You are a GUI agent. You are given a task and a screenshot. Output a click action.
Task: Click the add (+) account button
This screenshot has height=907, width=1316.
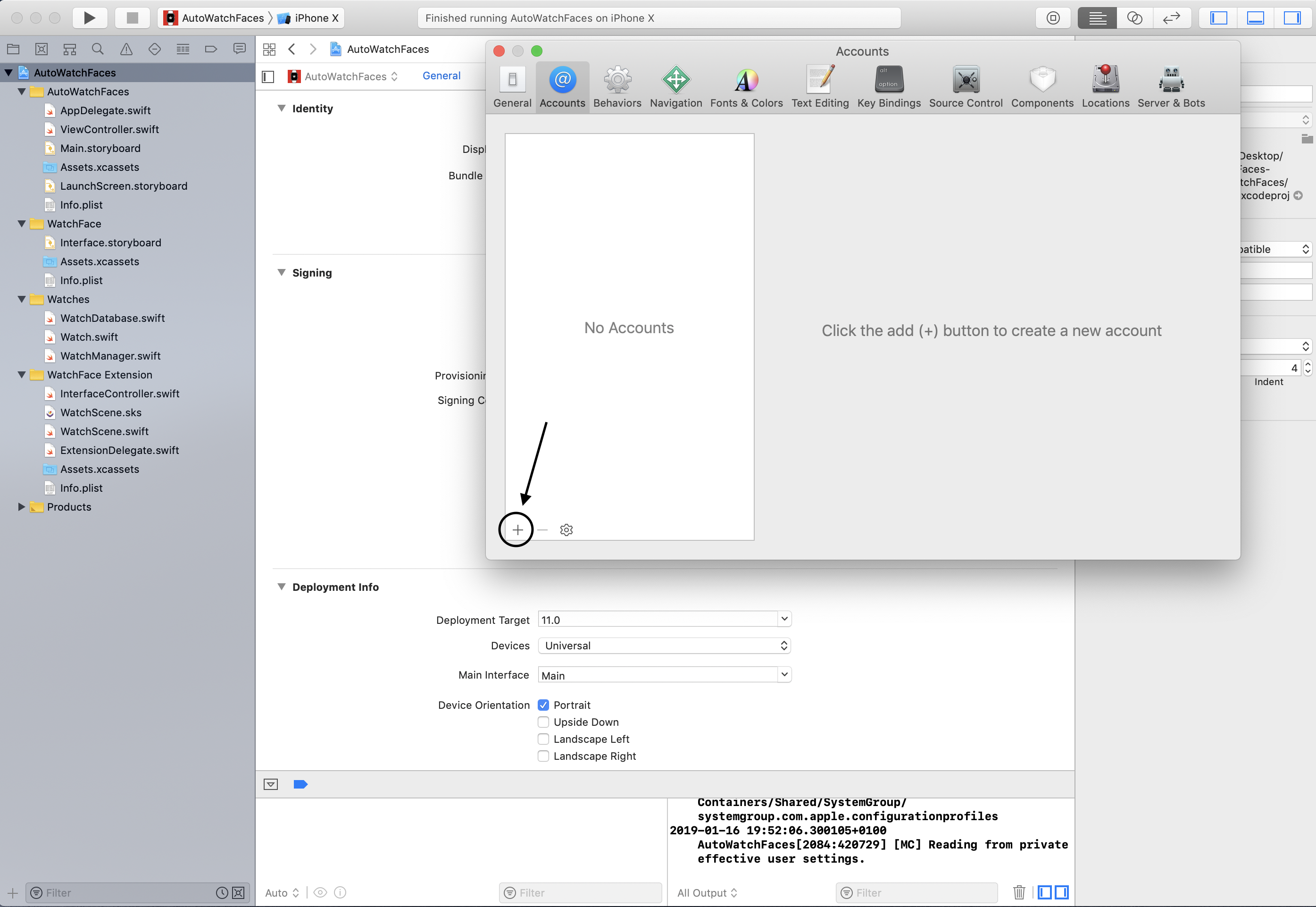click(x=517, y=529)
